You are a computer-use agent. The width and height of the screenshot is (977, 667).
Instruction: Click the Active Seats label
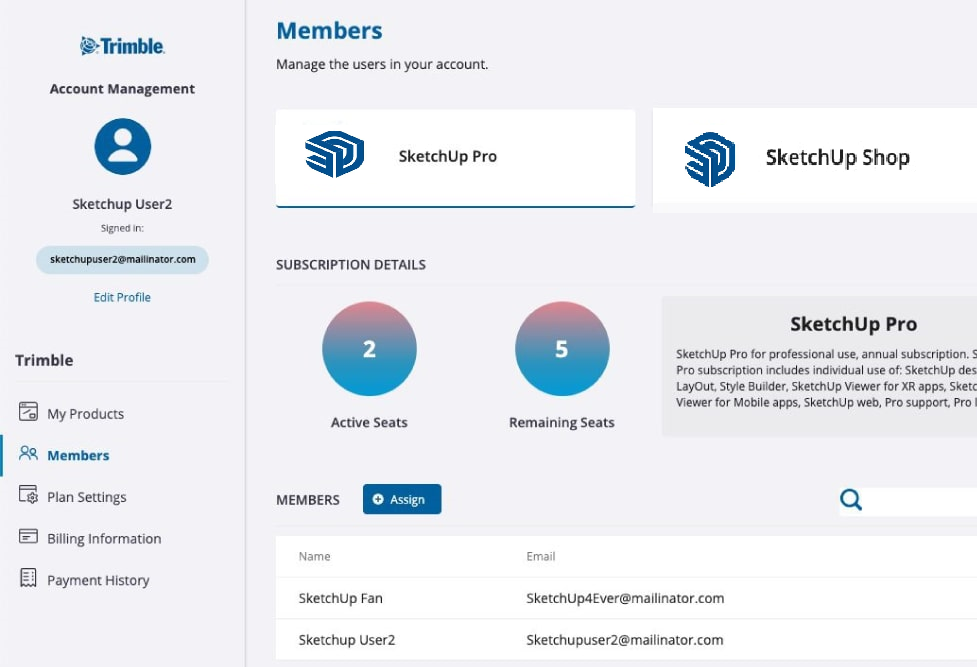tap(369, 423)
